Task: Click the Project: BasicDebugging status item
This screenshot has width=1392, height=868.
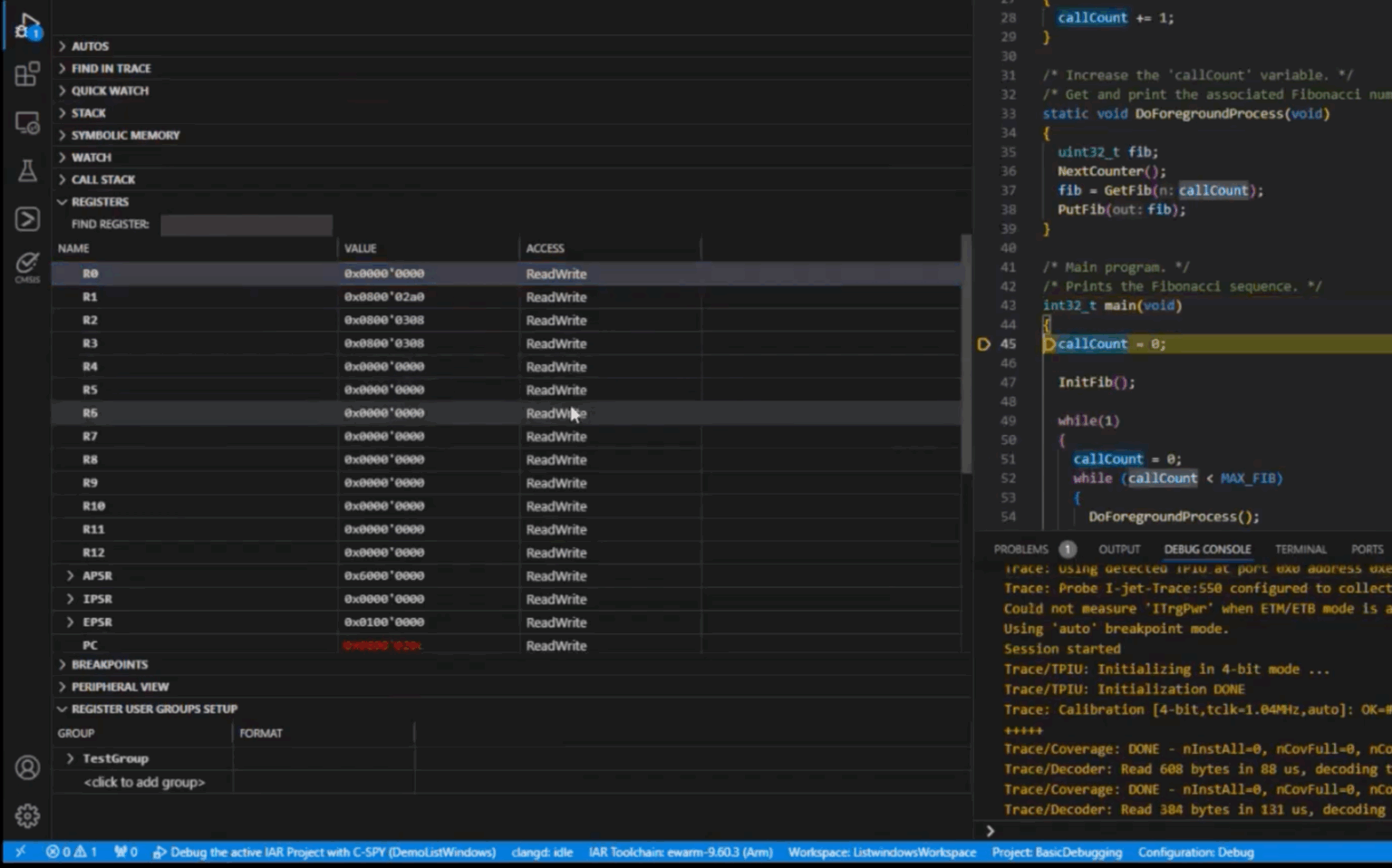Action: coord(1057,852)
